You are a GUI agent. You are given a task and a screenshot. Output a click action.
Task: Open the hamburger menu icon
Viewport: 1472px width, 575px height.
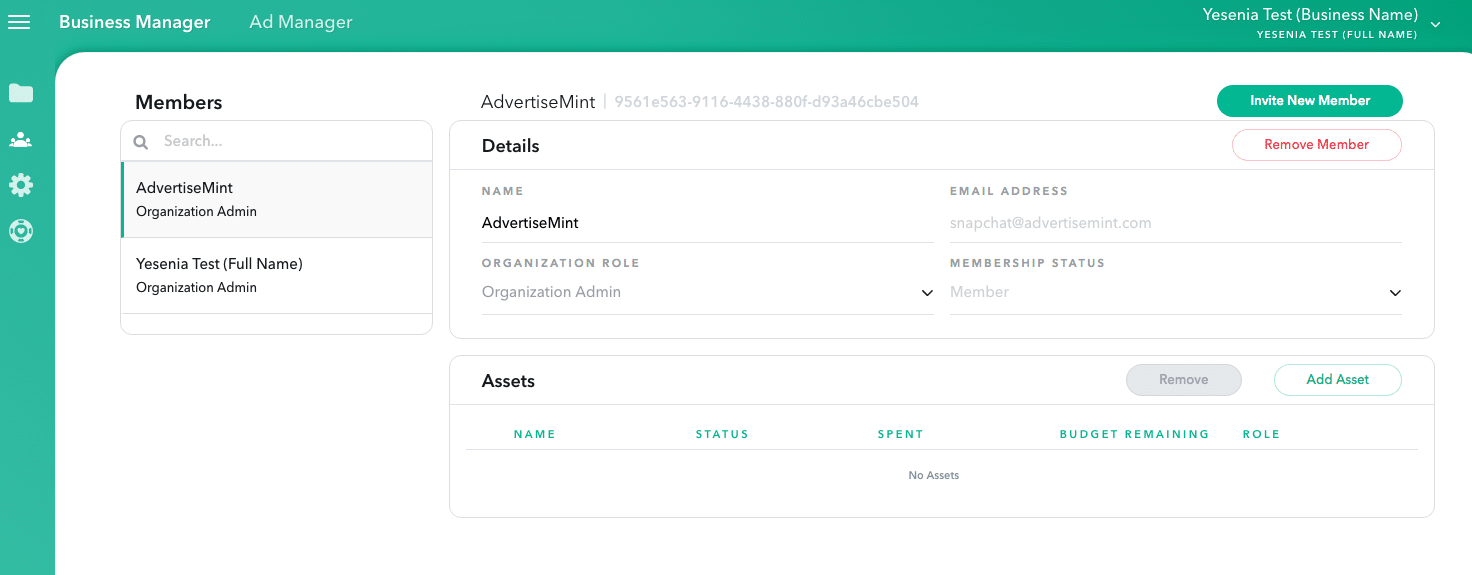click(x=19, y=22)
